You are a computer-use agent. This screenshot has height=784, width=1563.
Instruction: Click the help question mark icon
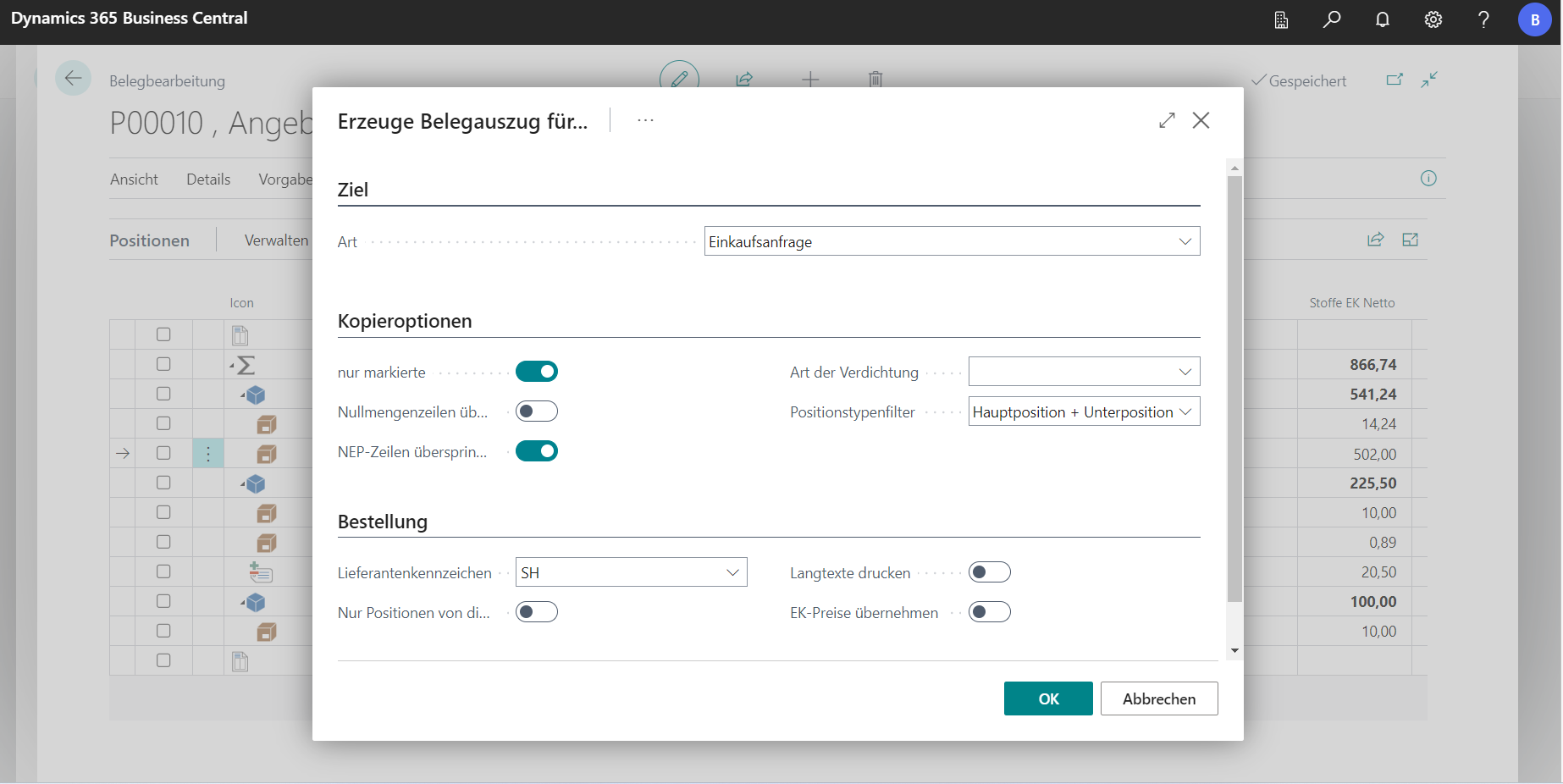point(1483,19)
